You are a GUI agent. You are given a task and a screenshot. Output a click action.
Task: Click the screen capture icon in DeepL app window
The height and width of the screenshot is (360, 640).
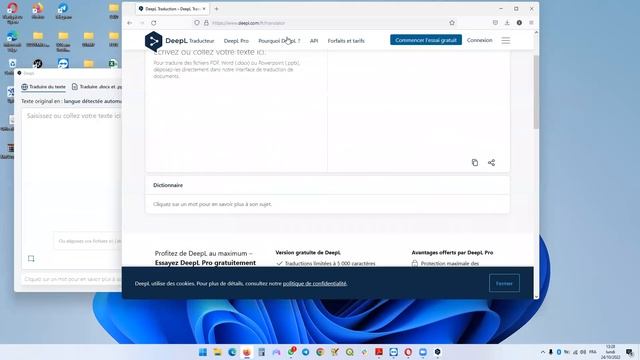[31, 258]
